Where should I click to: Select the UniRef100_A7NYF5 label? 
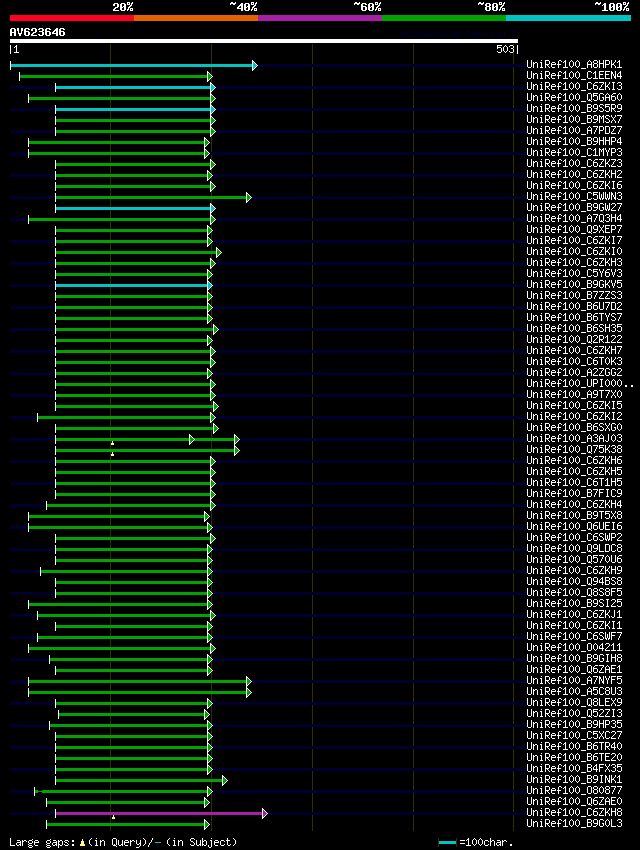click(574, 680)
